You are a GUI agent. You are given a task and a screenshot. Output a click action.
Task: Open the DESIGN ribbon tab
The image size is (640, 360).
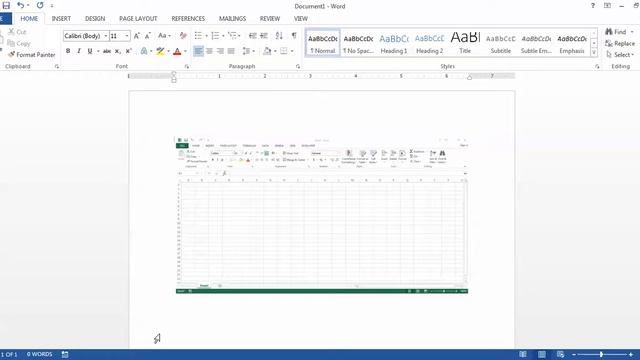pos(95,19)
